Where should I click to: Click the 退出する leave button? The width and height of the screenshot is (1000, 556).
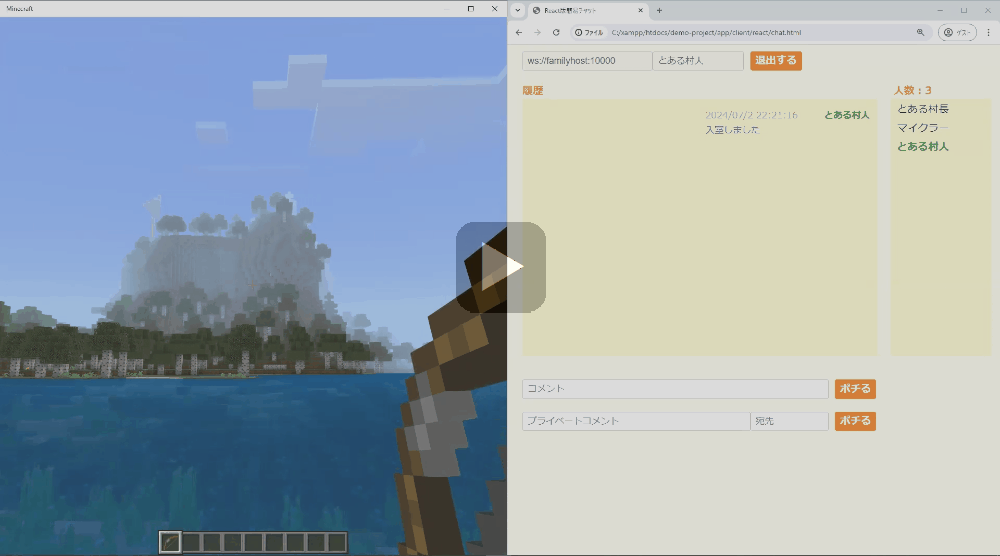776,61
